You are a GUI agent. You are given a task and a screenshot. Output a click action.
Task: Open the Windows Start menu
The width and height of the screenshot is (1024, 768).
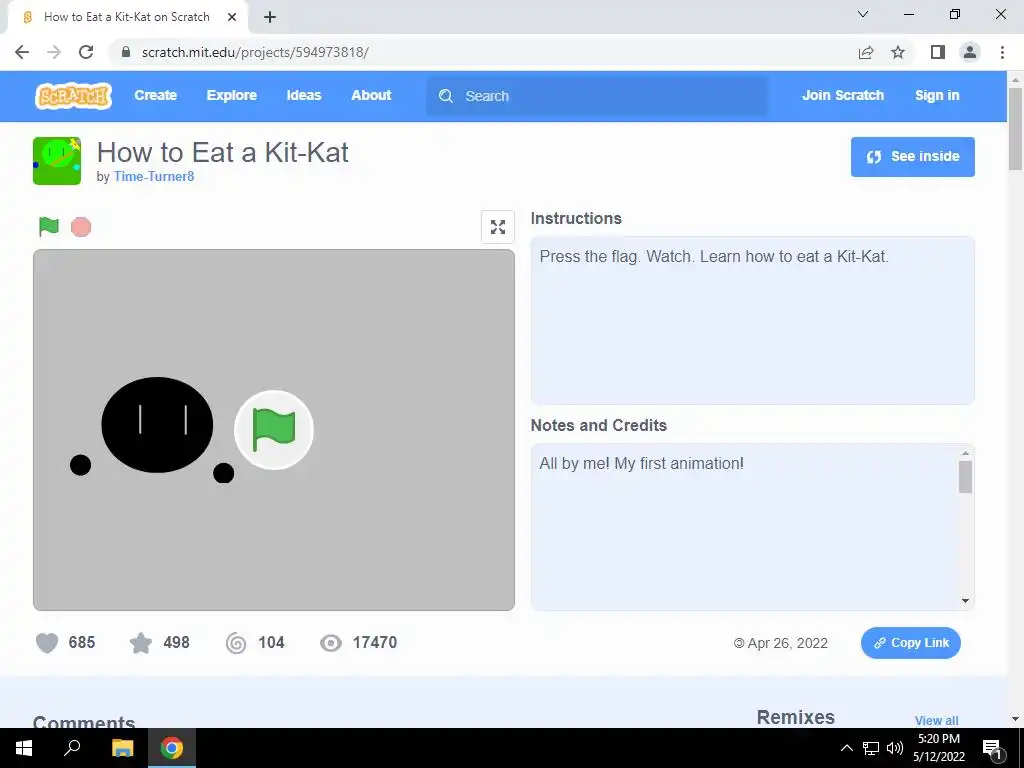tap(24, 748)
